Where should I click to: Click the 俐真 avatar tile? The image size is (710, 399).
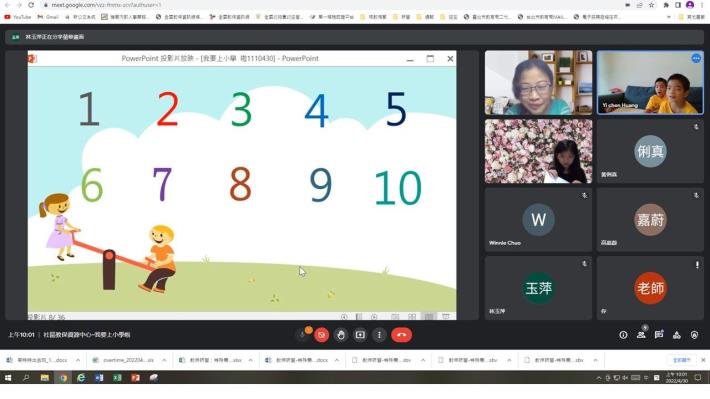[x=650, y=151]
